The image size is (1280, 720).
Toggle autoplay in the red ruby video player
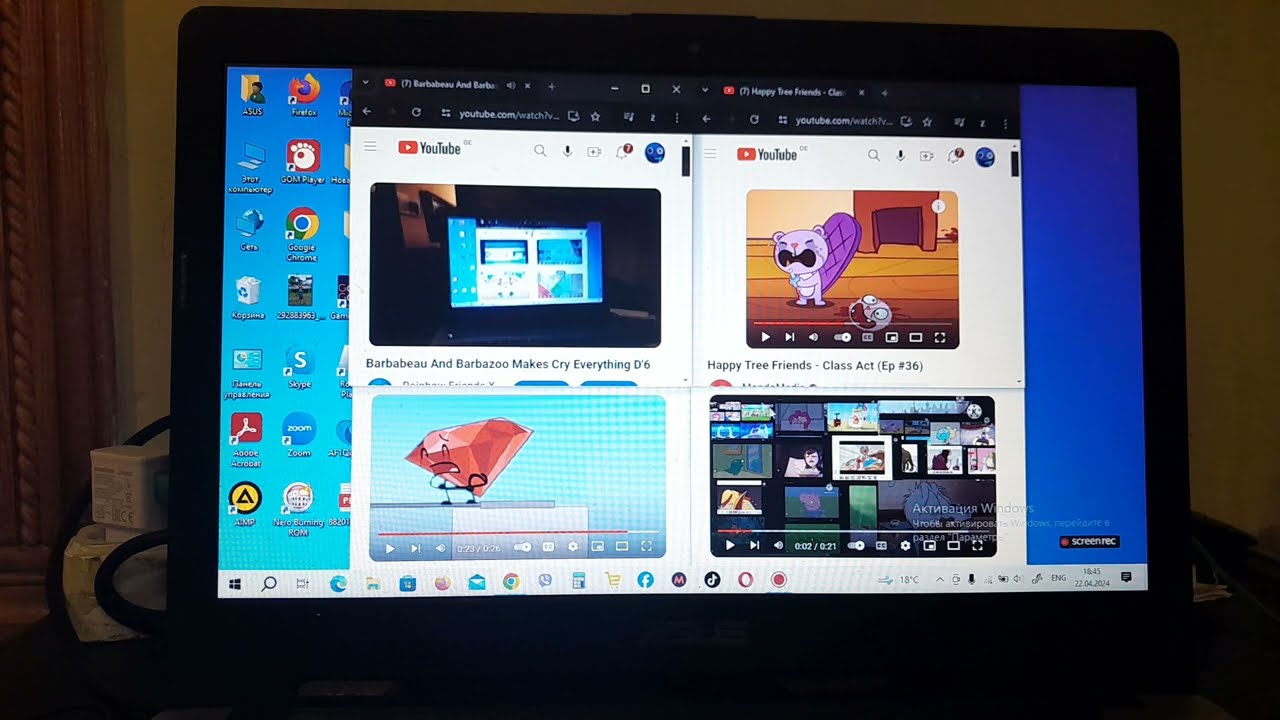tap(522, 548)
